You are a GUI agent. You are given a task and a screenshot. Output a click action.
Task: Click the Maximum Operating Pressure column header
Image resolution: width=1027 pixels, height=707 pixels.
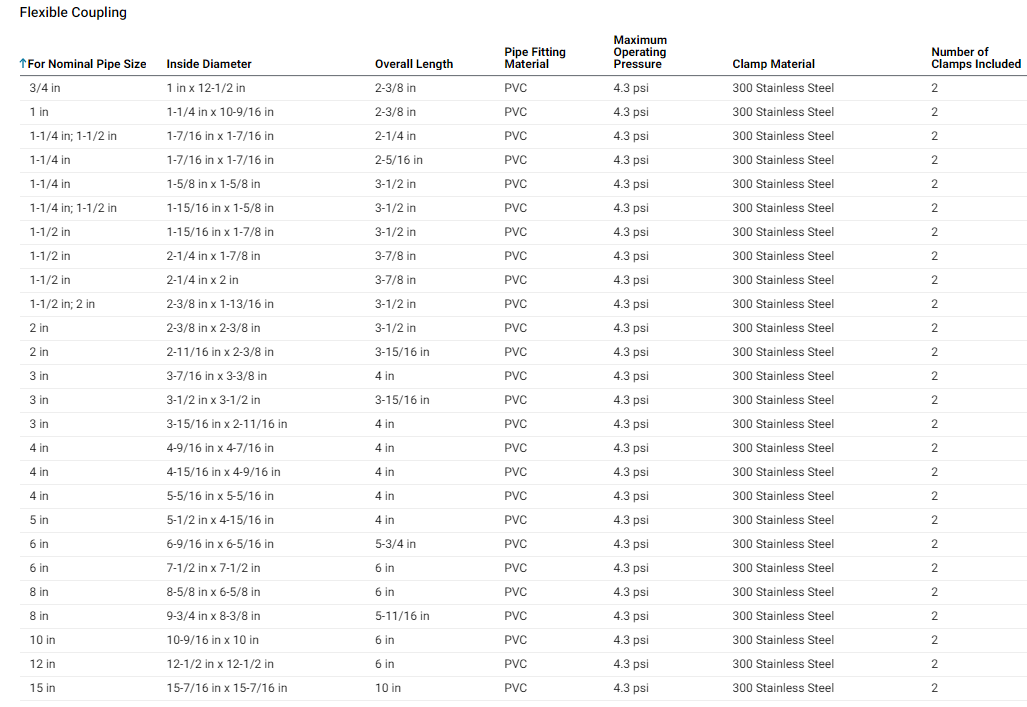click(x=639, y=52)
